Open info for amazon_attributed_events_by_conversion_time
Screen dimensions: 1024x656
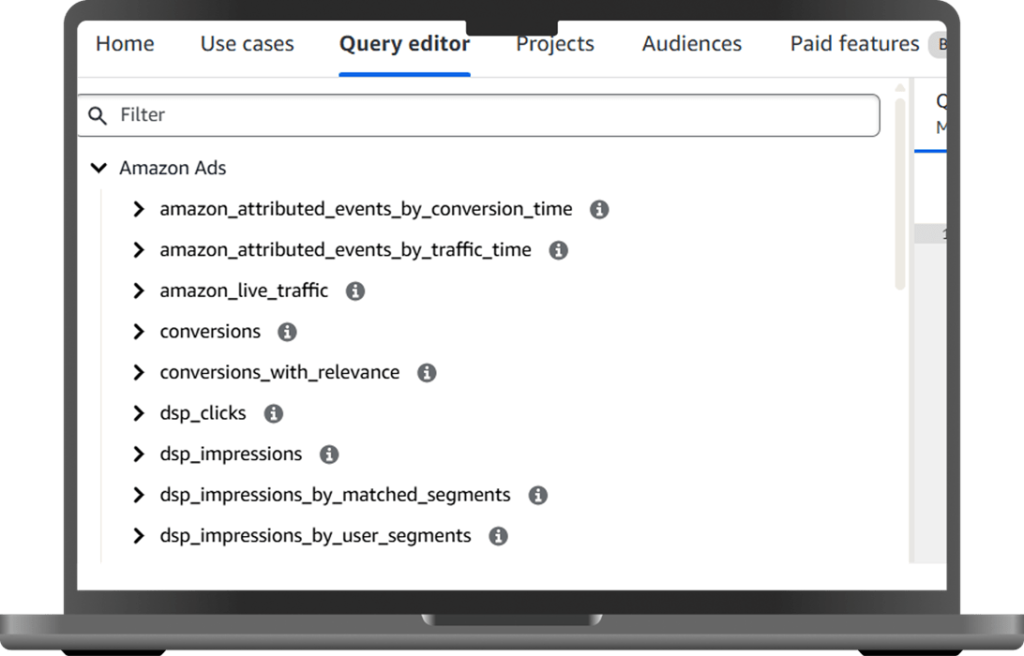(x=599, y=210)
